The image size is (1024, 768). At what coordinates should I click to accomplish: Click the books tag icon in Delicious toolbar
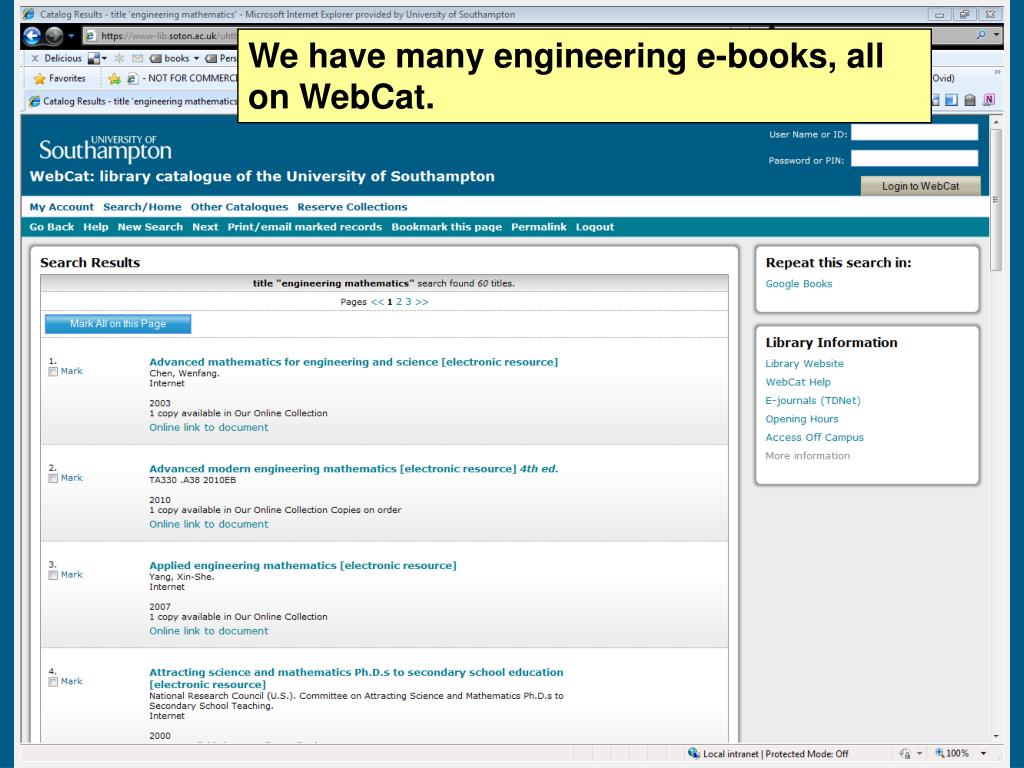click(155, 58)
